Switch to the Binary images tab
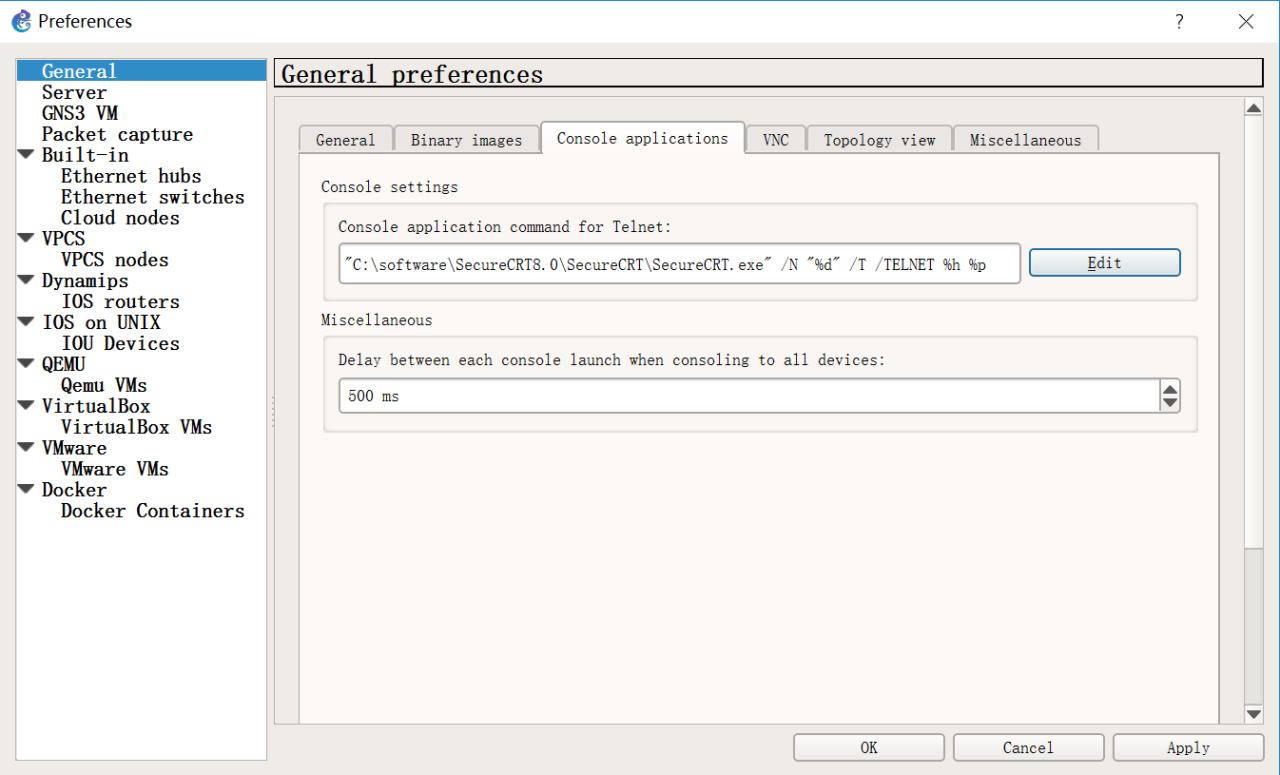Screen dimensions: 1280x775 [x=466, y=140]
